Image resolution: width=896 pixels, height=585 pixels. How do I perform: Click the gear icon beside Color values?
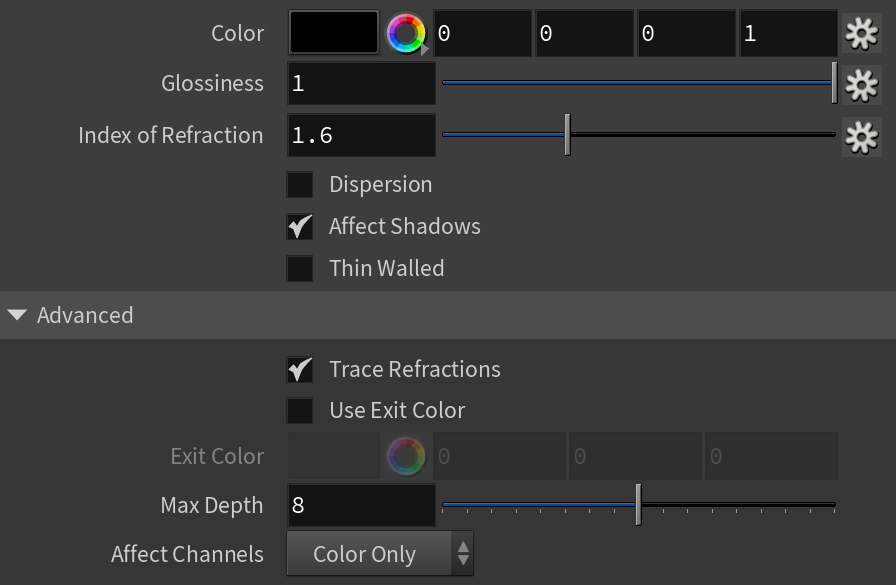pos(862,34)
